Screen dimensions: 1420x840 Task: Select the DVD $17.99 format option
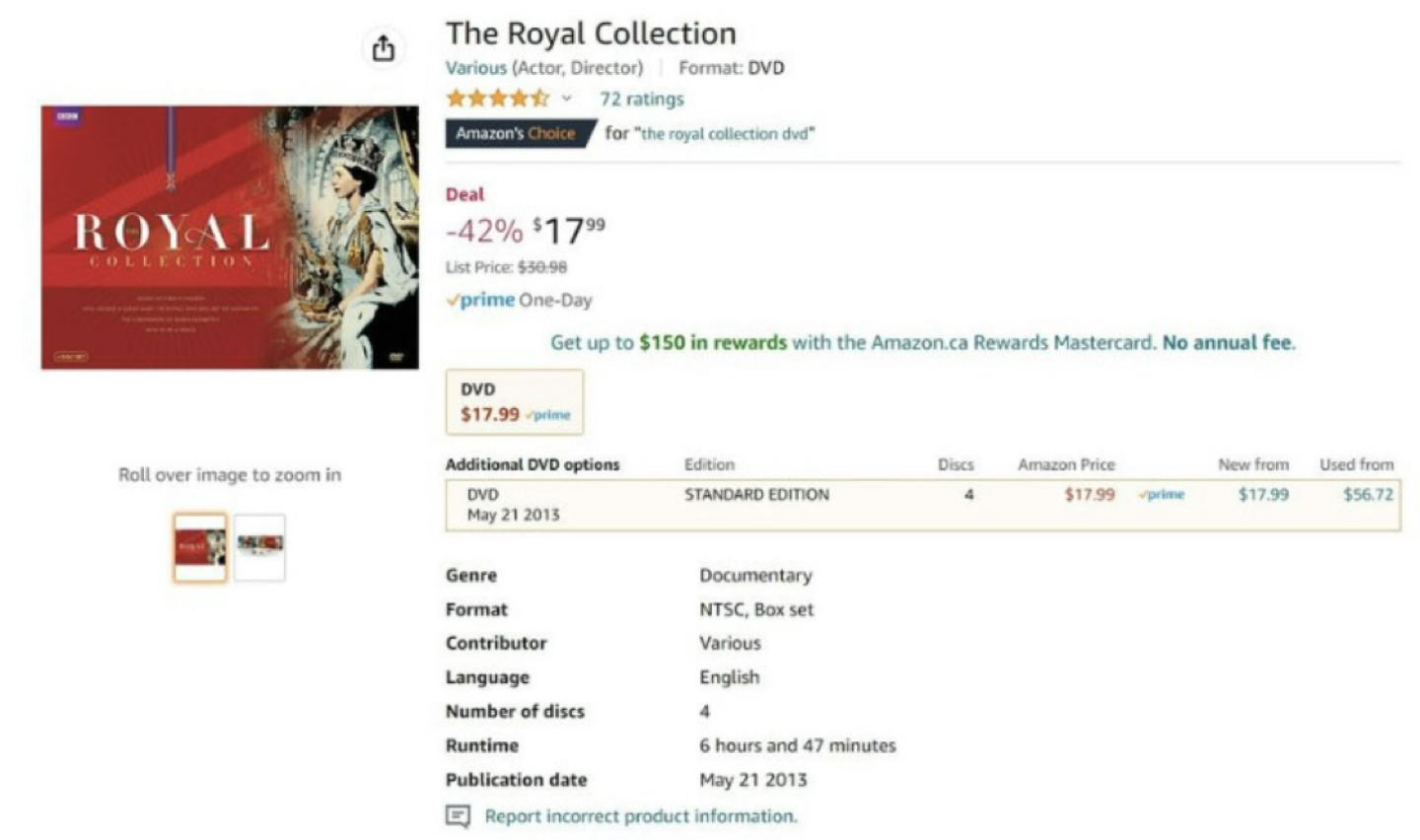click(515, 402)
